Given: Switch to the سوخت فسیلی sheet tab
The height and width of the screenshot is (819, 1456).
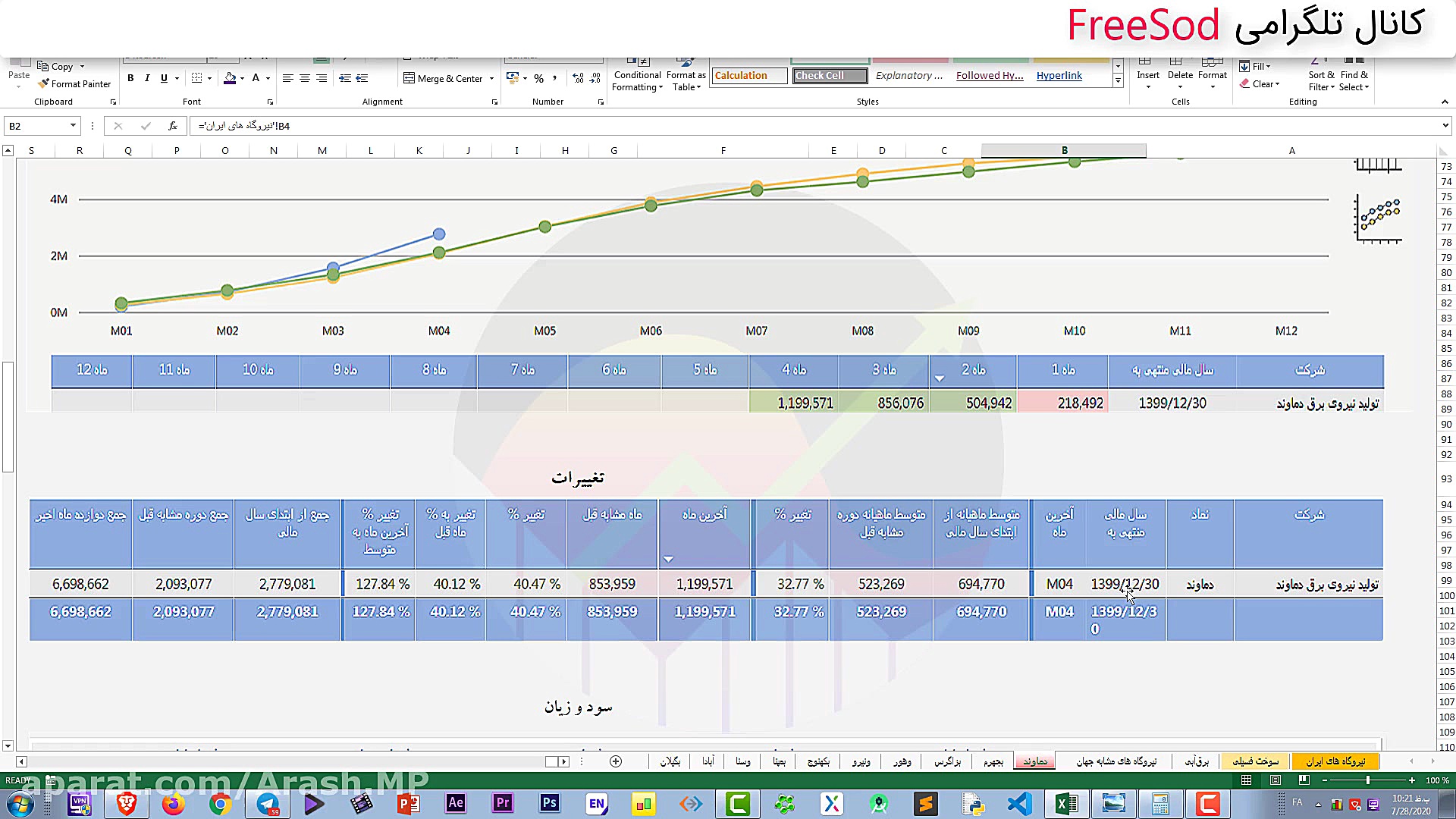Looking at the screenshot, I should 1255,761.
